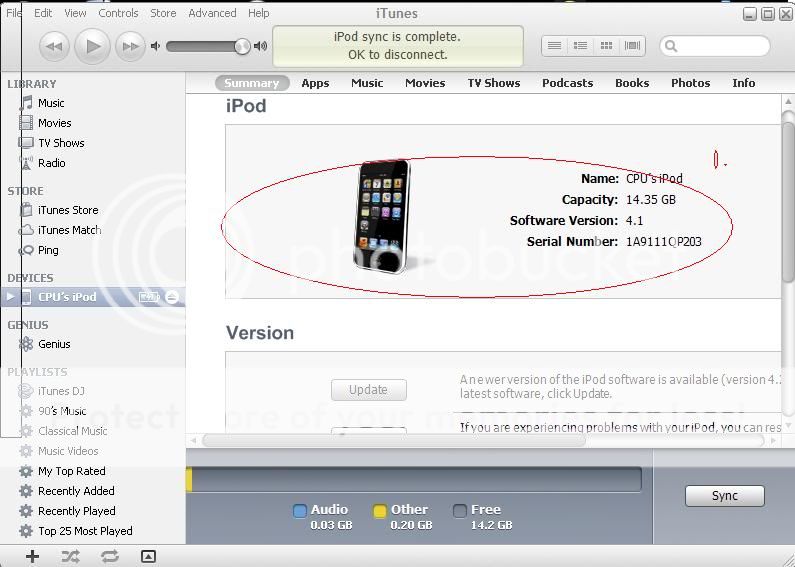
Task: Click the Audio blue color swatch
Action: pos(300,511)
